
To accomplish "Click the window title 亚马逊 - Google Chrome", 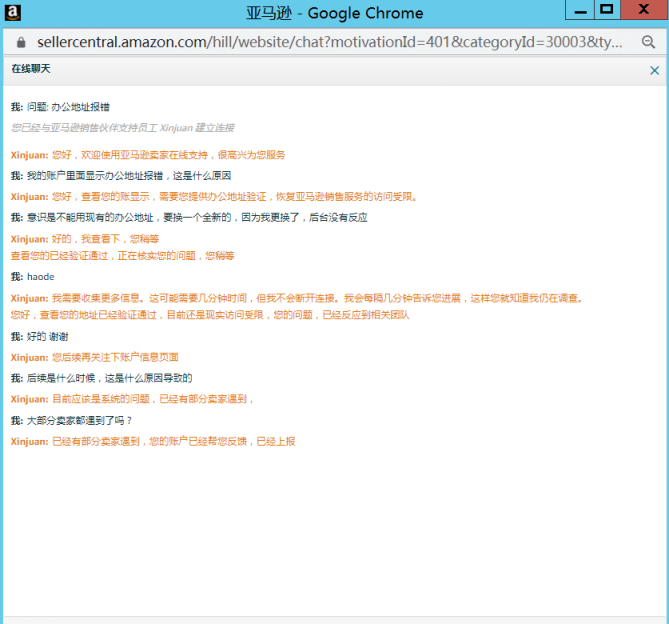I will point(334,13).
